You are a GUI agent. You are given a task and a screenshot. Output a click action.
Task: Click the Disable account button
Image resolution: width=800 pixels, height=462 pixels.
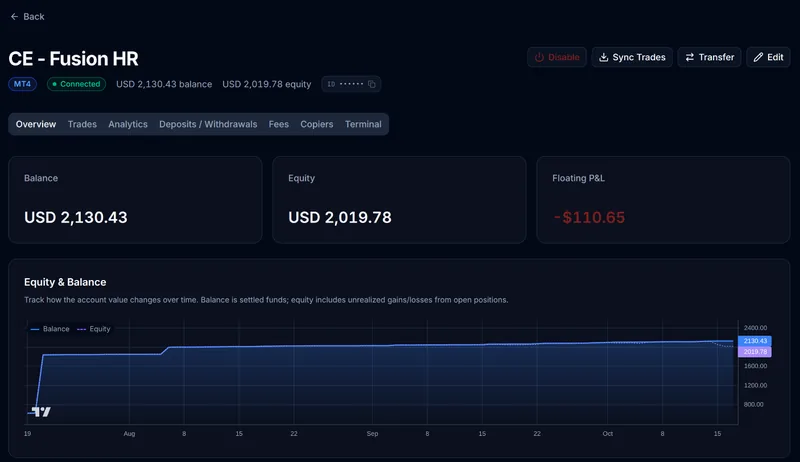(x=557, y=57)
